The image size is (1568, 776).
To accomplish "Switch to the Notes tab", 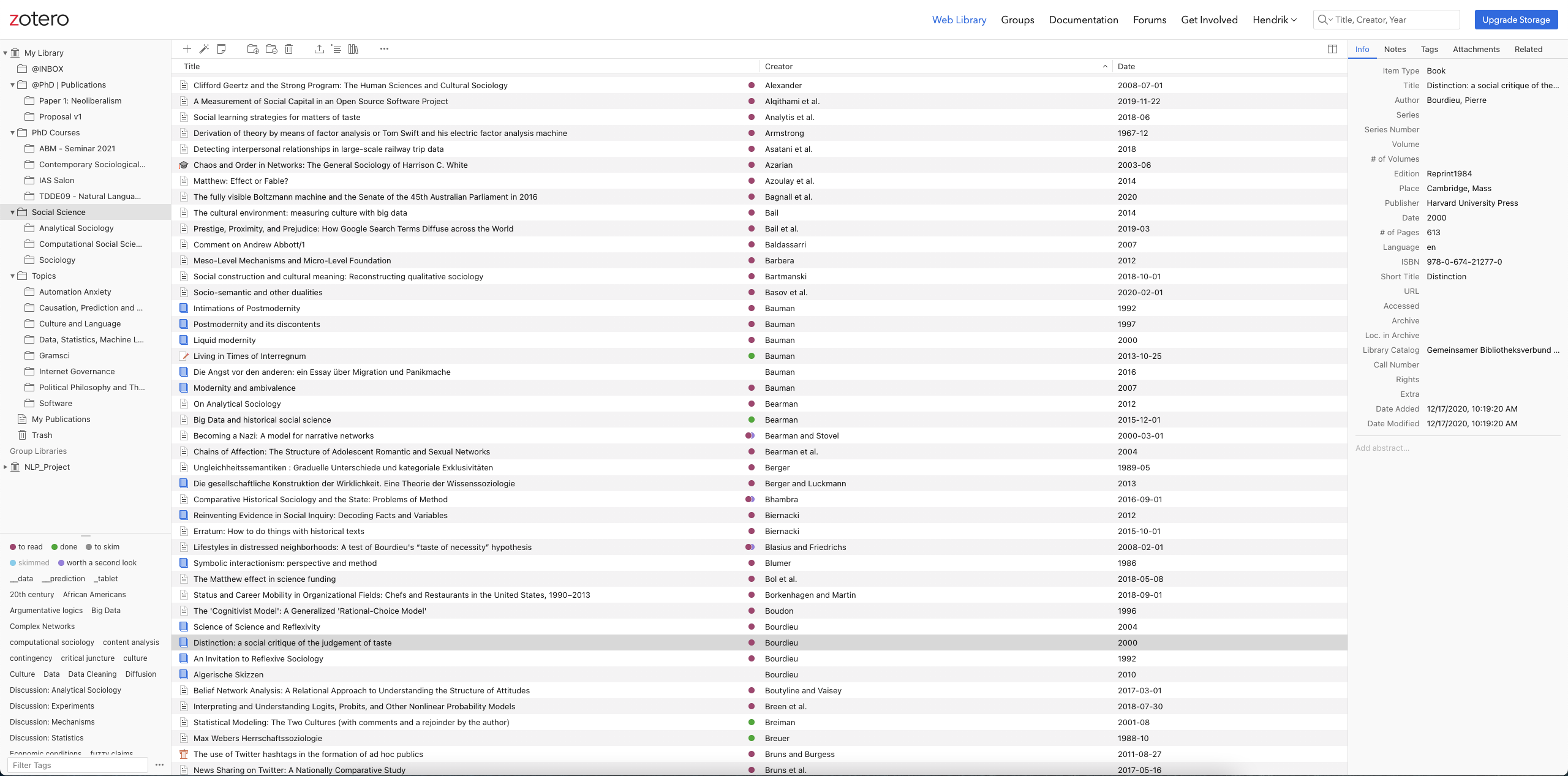I will coord(1395,50).
